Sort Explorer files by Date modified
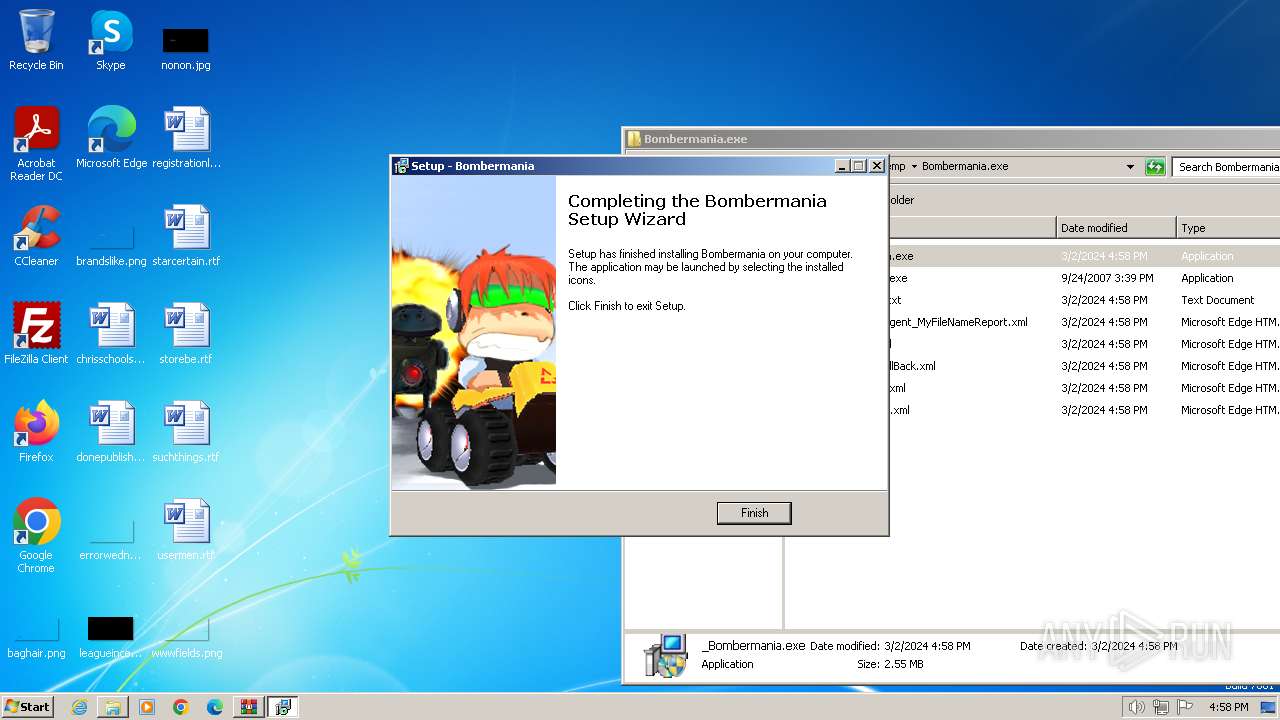 1116,228
